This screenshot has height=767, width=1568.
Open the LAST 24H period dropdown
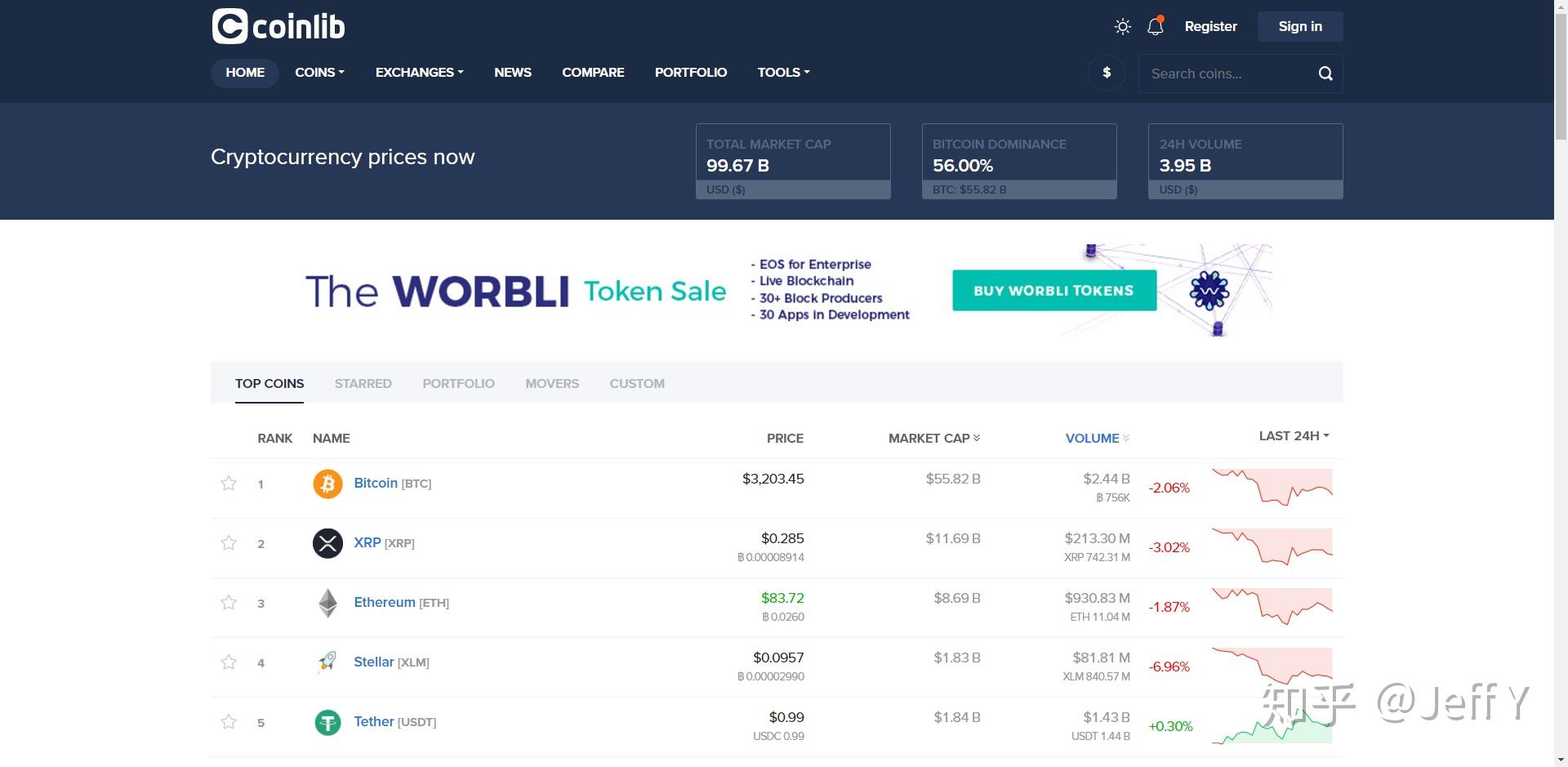[x=1294, y=436]
